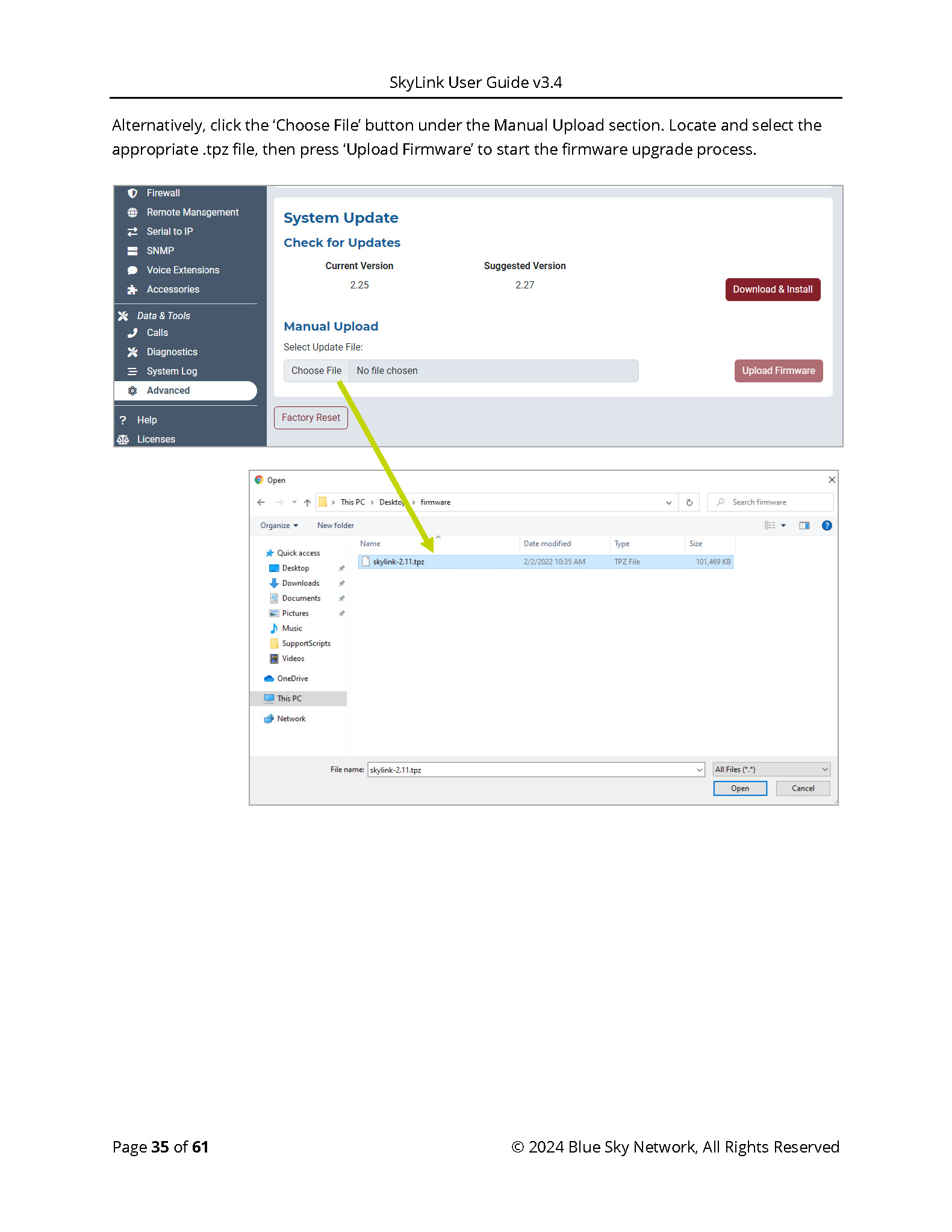Select Documents in navigation pane
Viewport: 952px width, 1232px height.
(301, 599)
